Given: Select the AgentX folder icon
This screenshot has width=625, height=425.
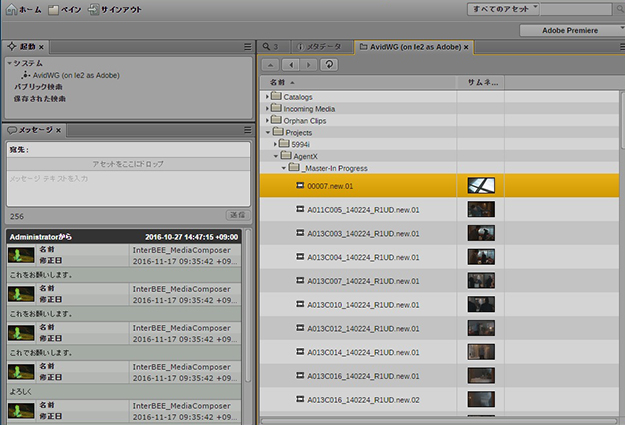Looking at the screenshot, I should (x=286, y=155).
